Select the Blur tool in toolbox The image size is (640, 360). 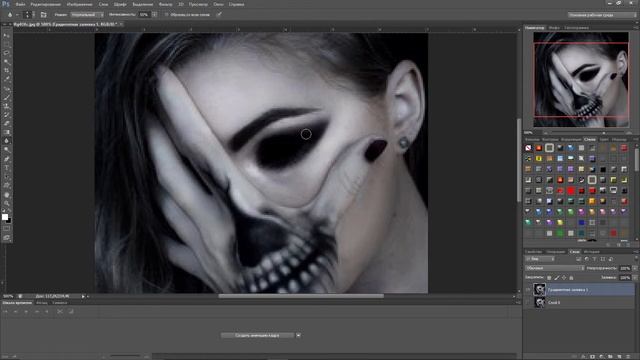pyautogui.click(x=7, y=141)
